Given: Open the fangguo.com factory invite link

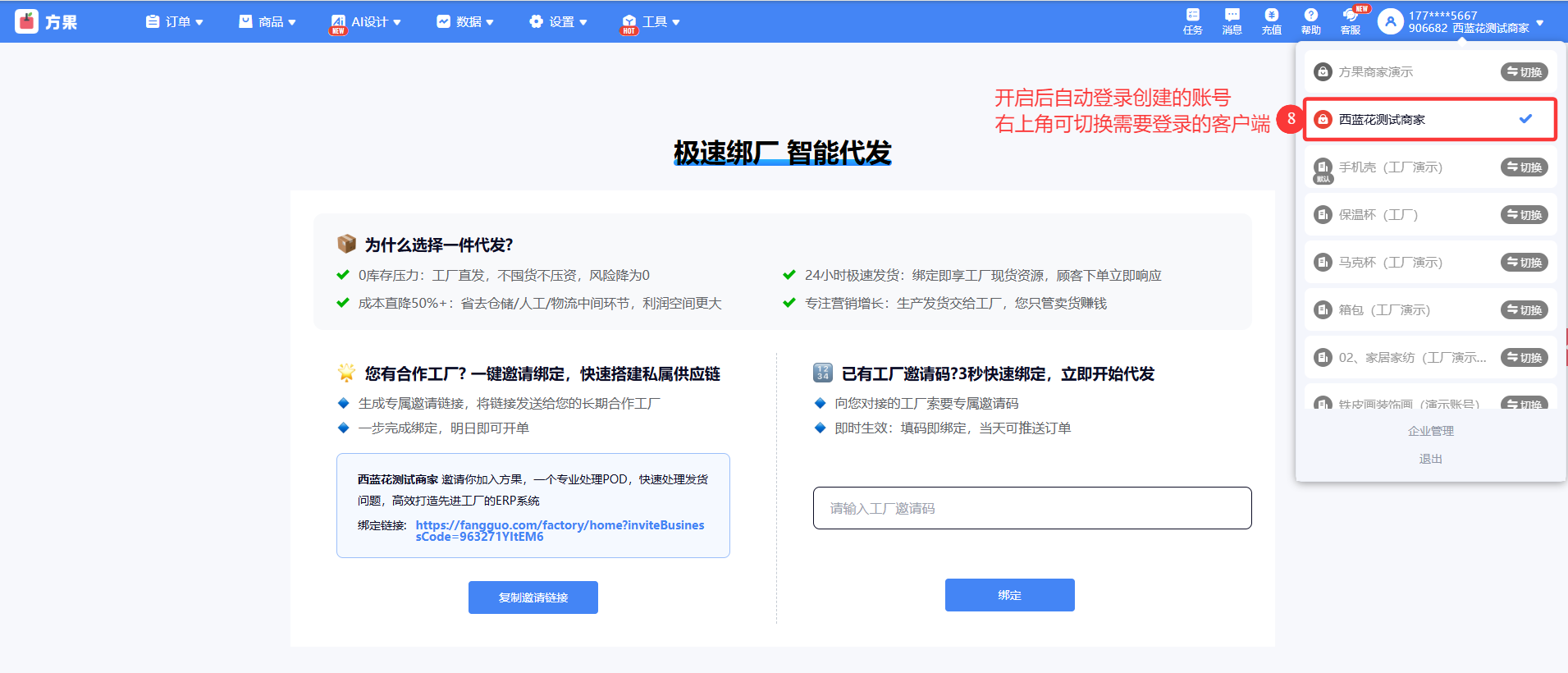Looking at the screenshot, I should pyautogui.click(x=560, y=531).
